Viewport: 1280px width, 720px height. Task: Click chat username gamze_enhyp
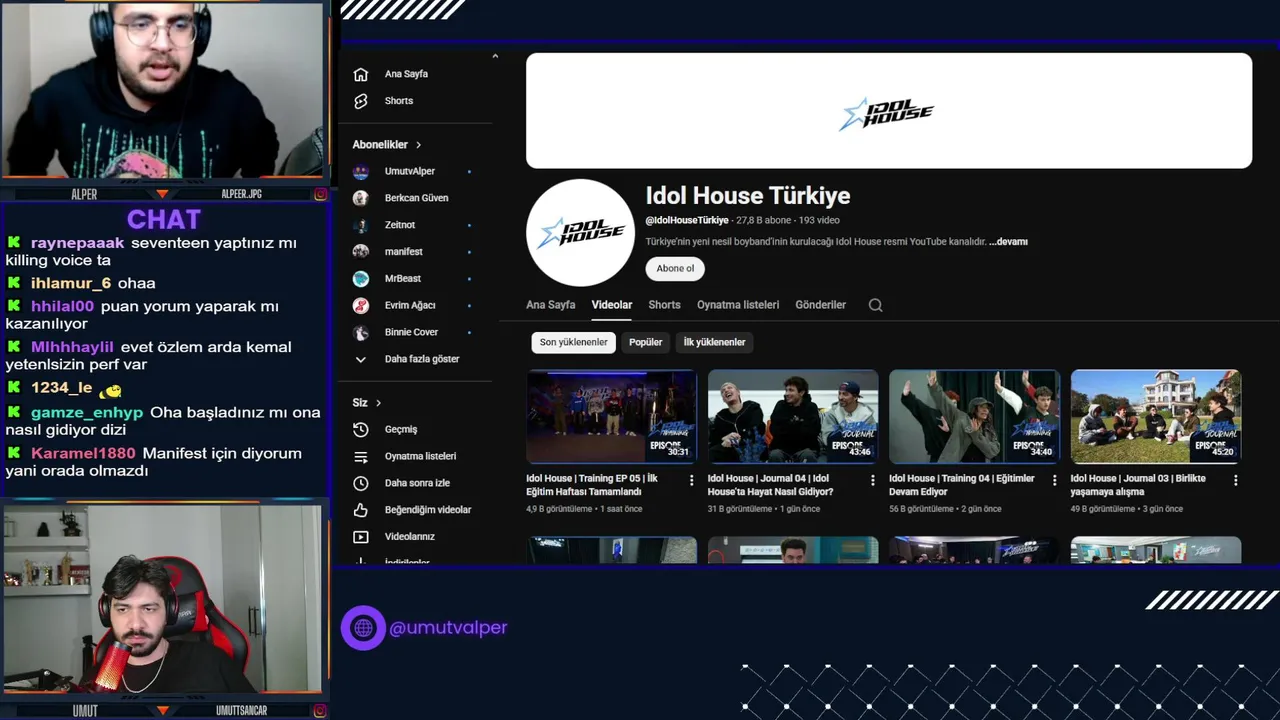pyautogui.click(x=87, y=412)
